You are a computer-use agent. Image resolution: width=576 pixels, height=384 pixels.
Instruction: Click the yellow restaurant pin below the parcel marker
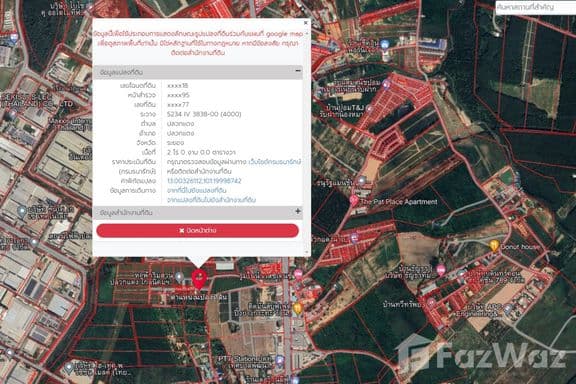[x=298, y=308]
